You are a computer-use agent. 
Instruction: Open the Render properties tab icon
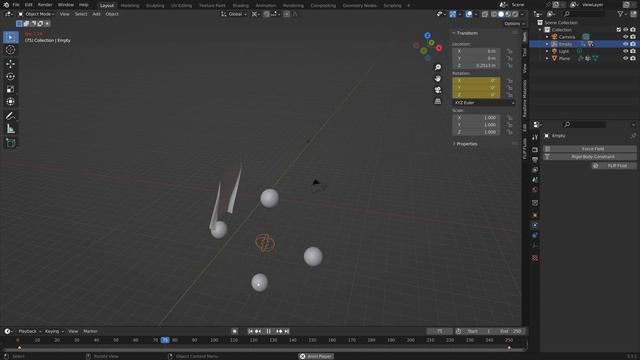click(x=535, y=150)
